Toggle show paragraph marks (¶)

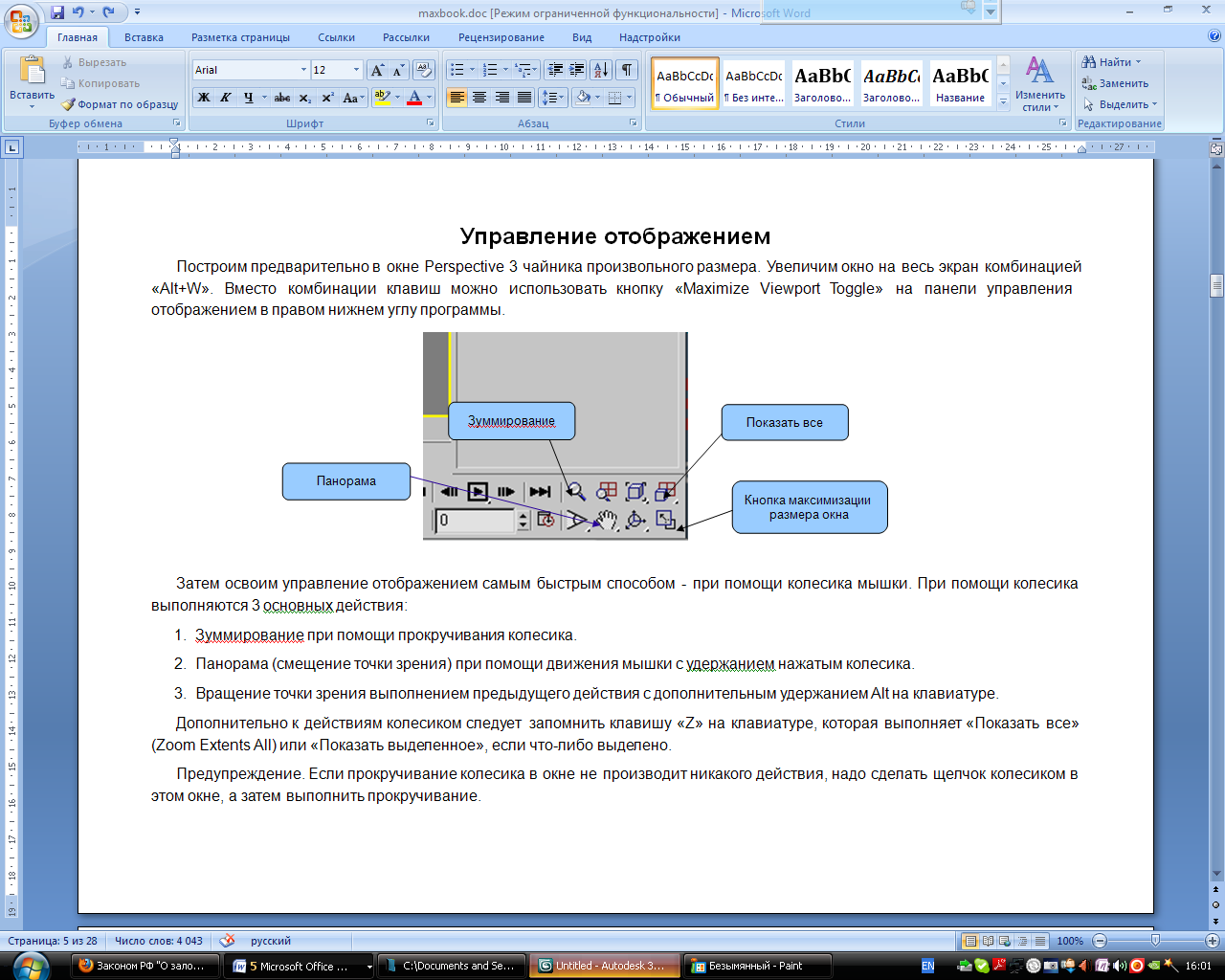pyautogui.click(x=627, y=70)
